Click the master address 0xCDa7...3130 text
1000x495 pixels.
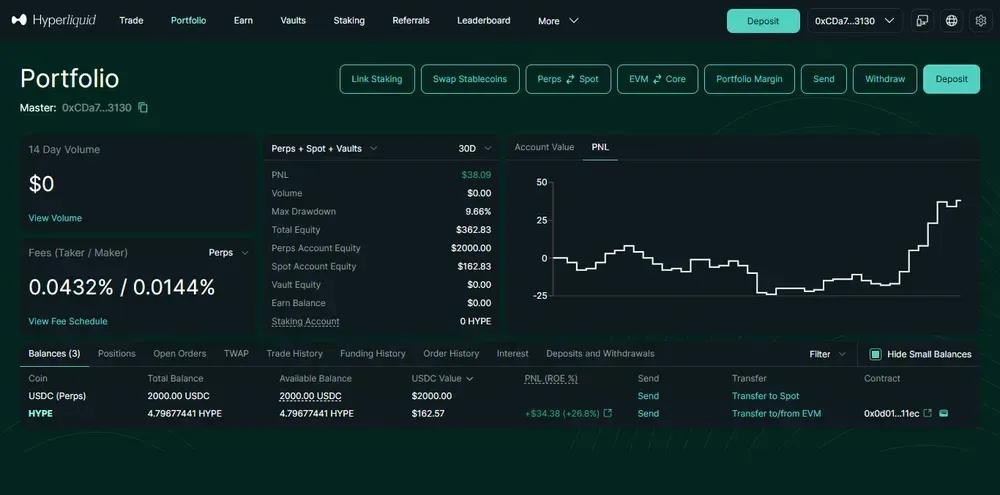(x=96, y=108)
